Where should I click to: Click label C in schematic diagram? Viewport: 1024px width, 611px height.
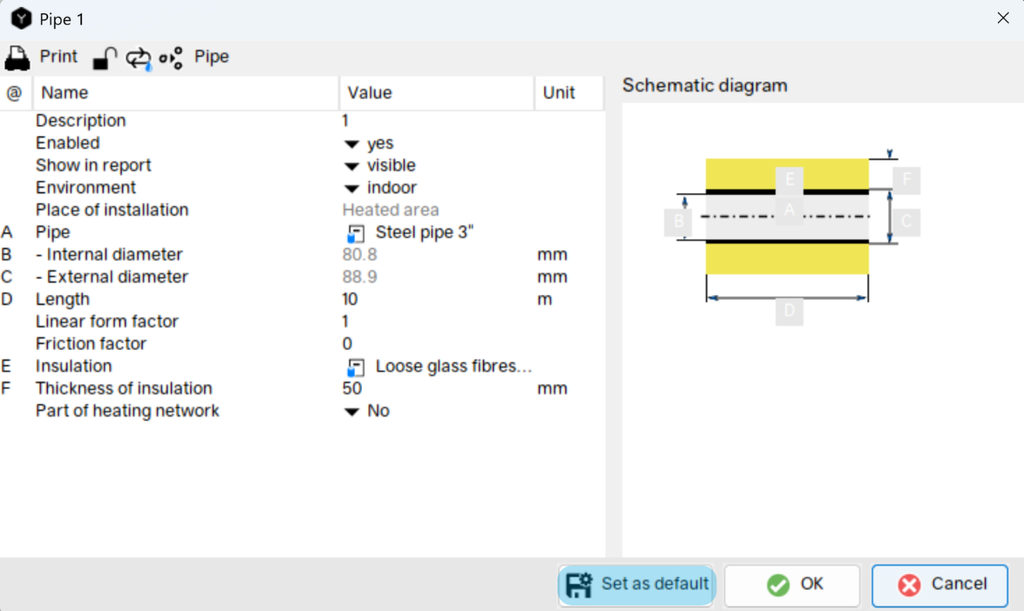pos(906,222)
